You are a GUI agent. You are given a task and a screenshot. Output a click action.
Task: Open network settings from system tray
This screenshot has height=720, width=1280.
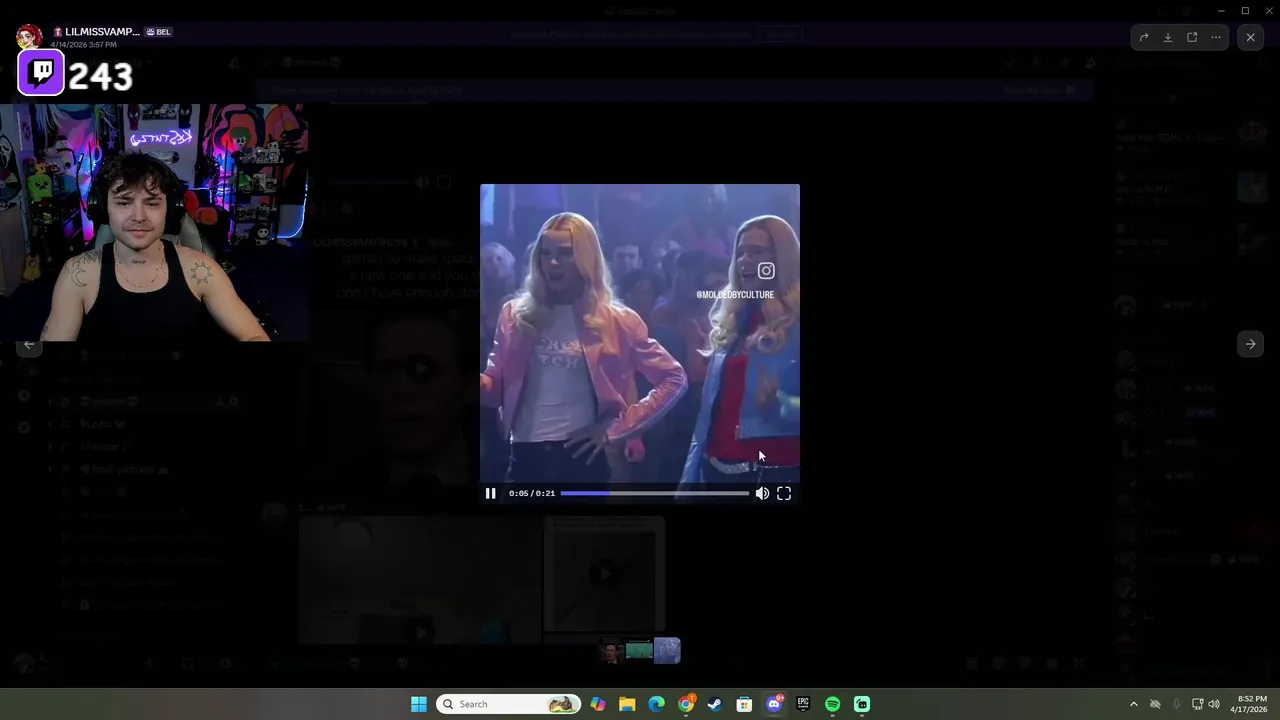pos(1197,704)
